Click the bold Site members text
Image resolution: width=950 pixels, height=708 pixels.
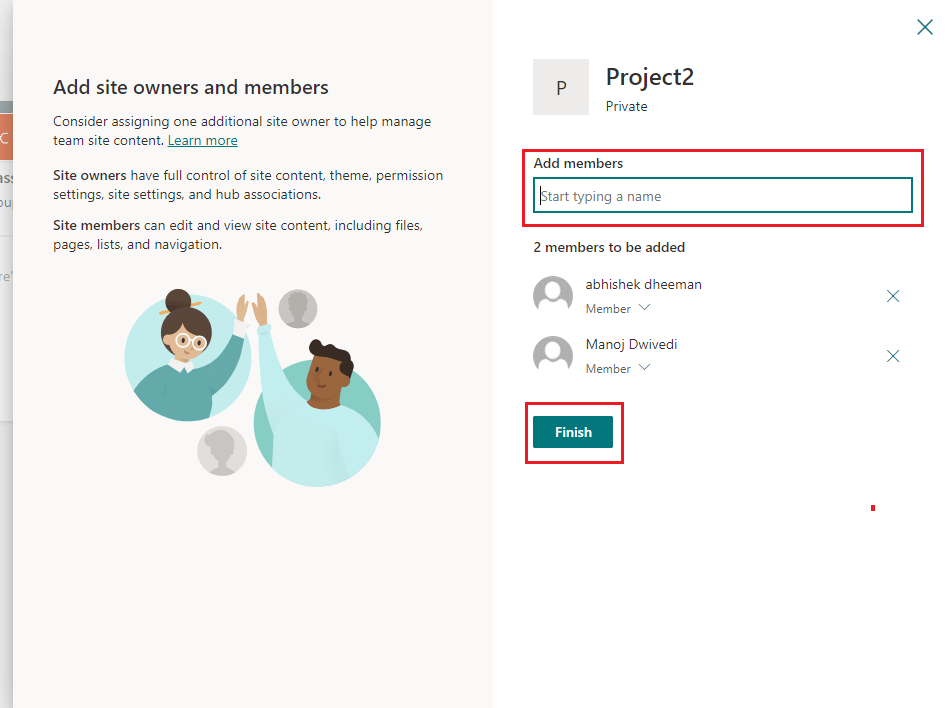click(96, 225)
